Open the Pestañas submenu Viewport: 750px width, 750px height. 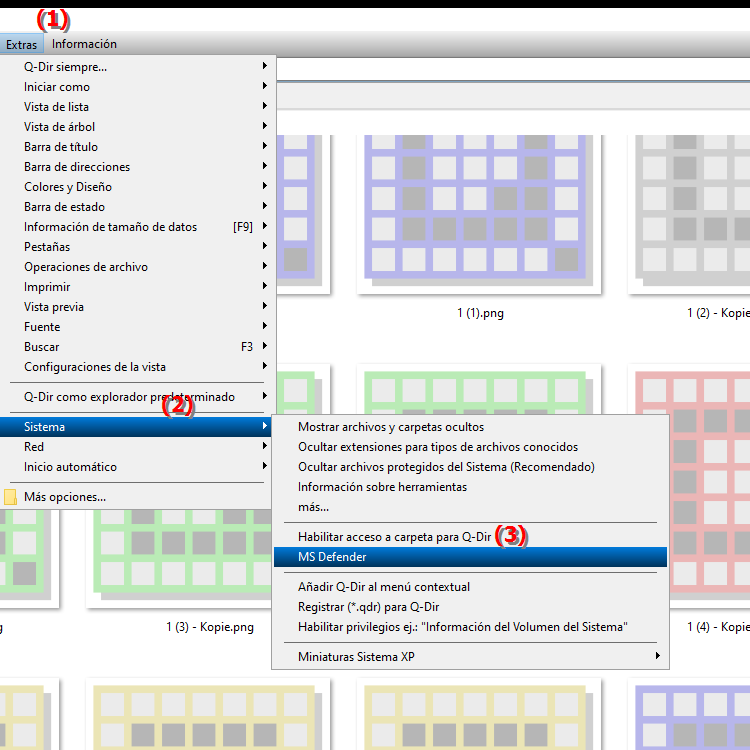pos(138,247)
